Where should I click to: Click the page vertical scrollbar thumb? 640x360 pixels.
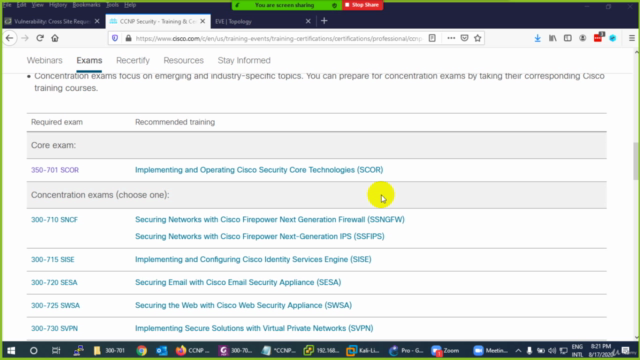(x=636, y=161)
